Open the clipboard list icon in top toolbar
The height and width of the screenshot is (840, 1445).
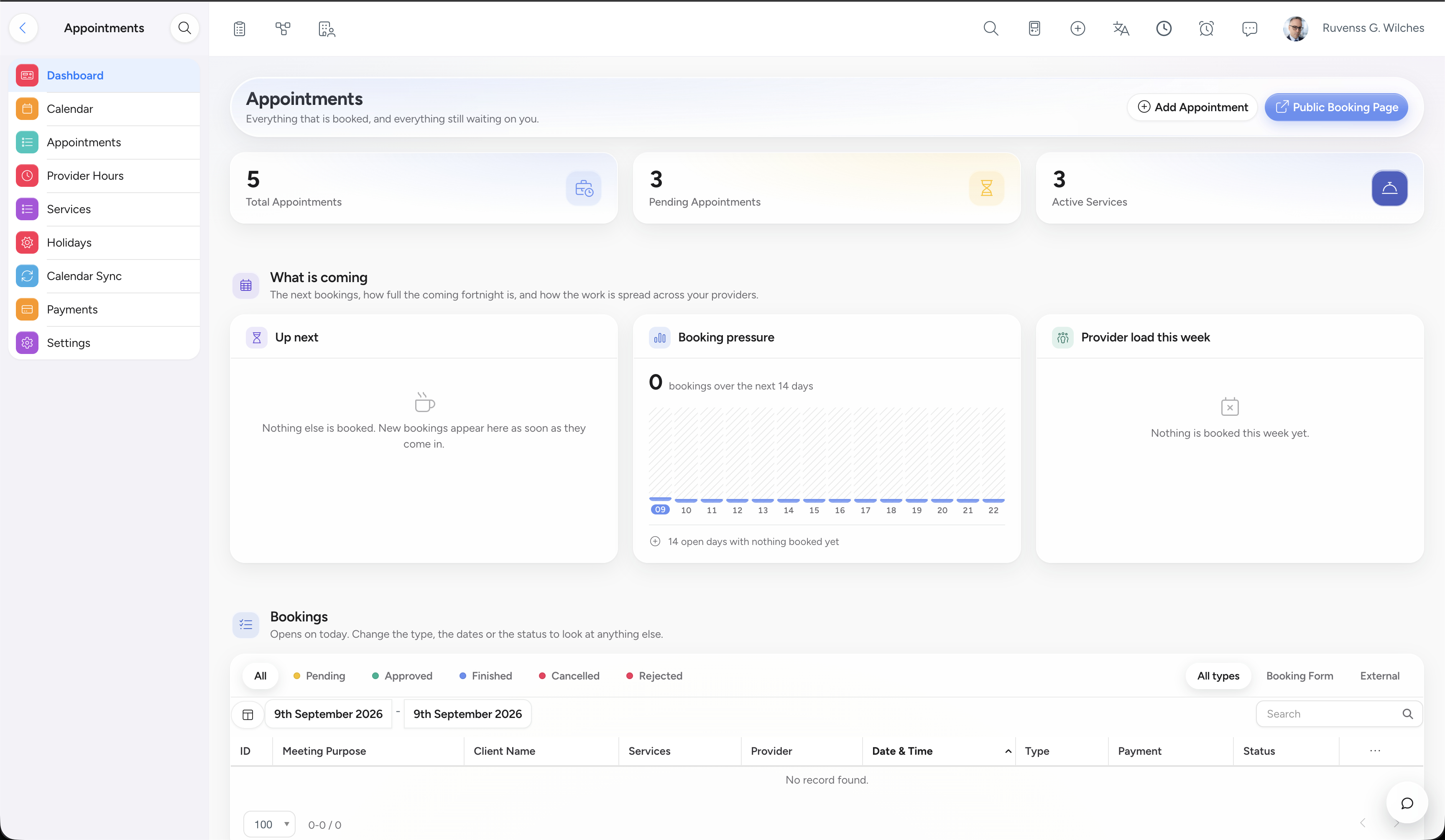coord(240,29)
